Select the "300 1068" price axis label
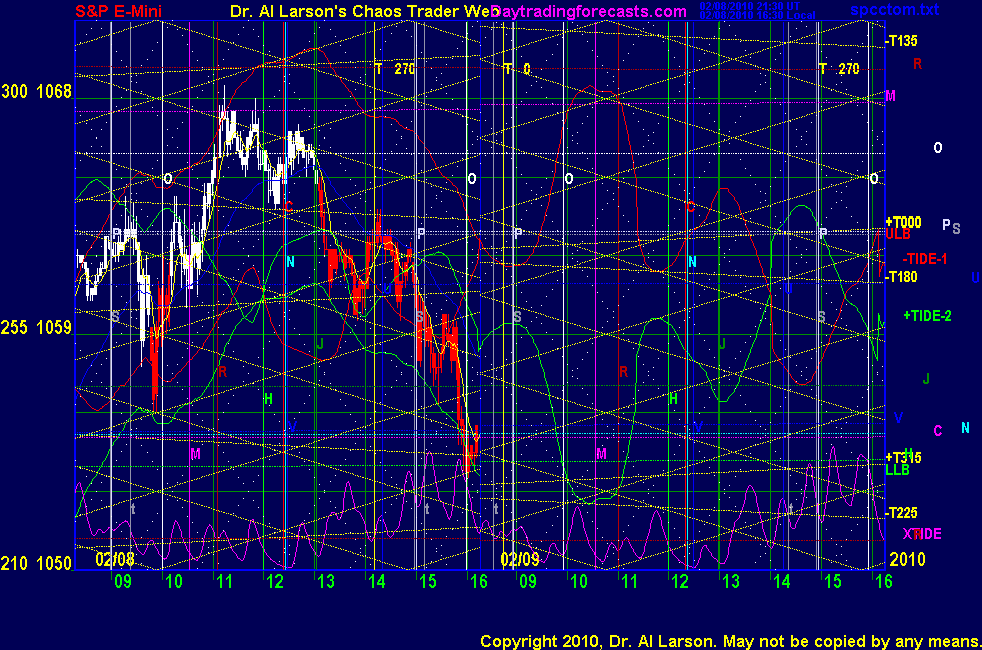Screen dimensions: 982x650 pos(36,92)
